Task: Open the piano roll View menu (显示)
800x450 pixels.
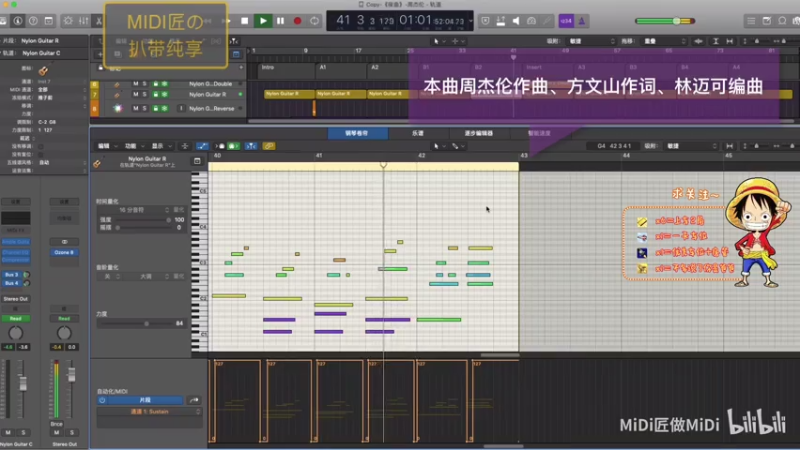Action: [160, 146]
